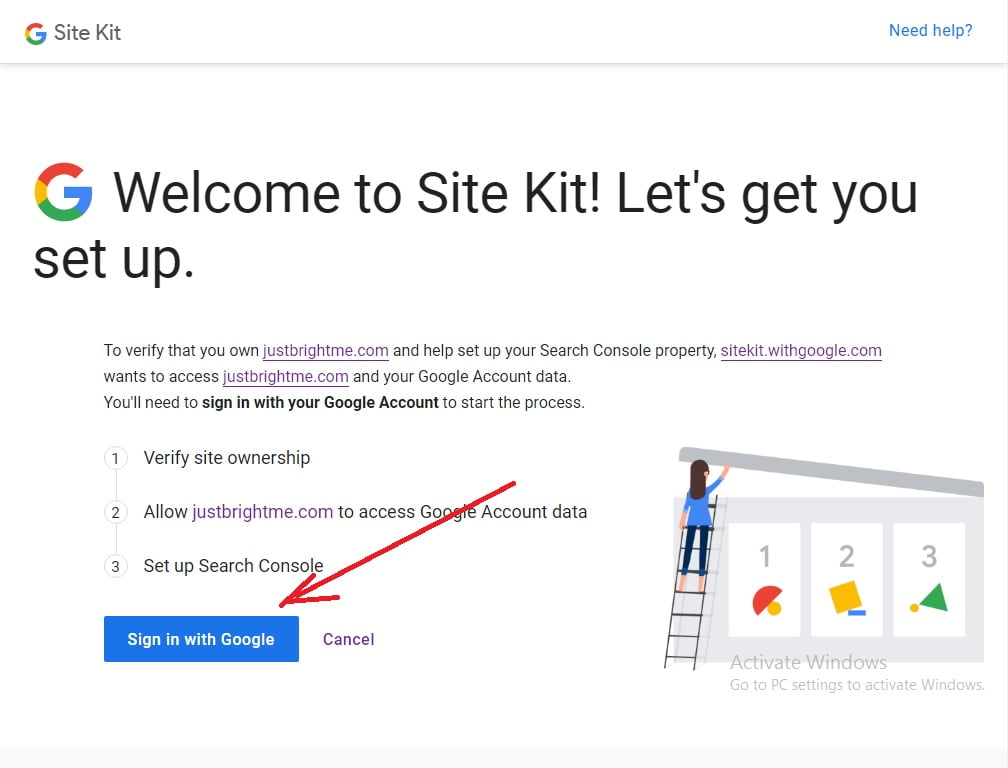The height and width of the screenshot is (768, 1008).
Task: Click the large Google G logo beside heading
Action: click(64, 192)
